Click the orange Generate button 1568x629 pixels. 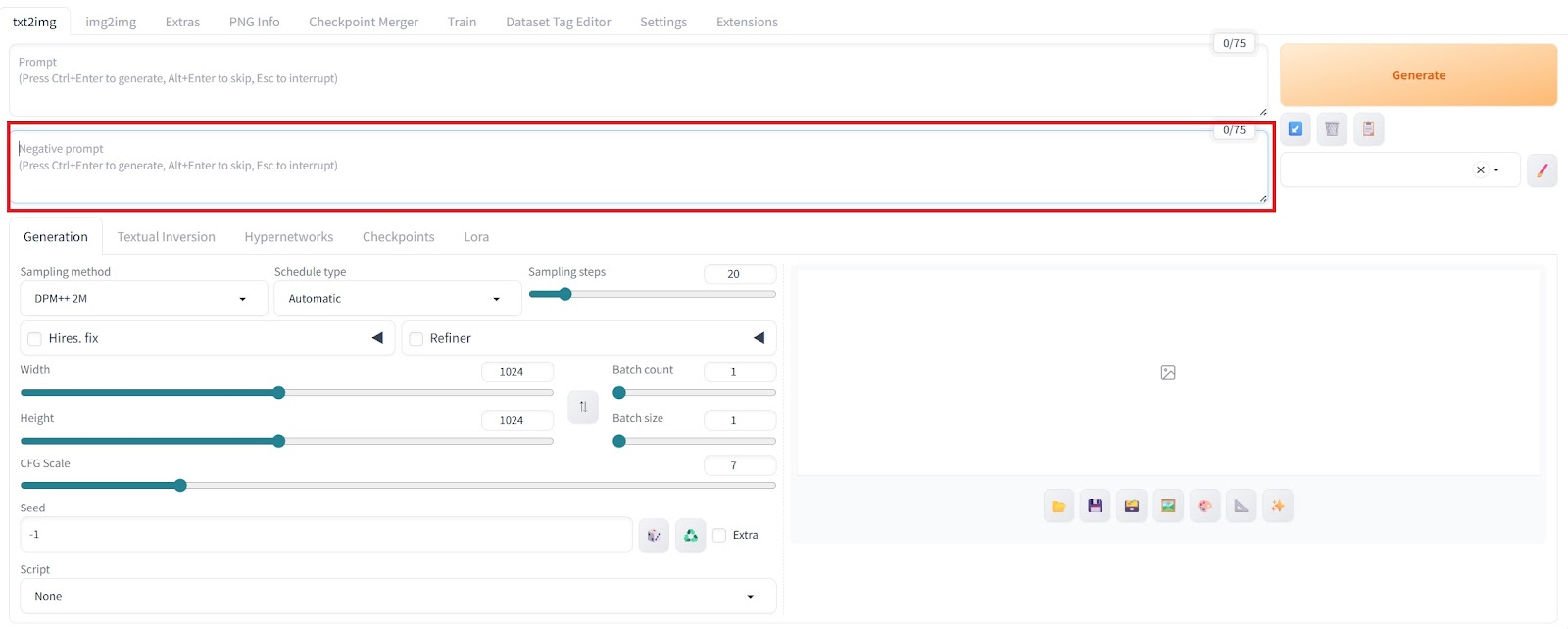[1418, 75]
